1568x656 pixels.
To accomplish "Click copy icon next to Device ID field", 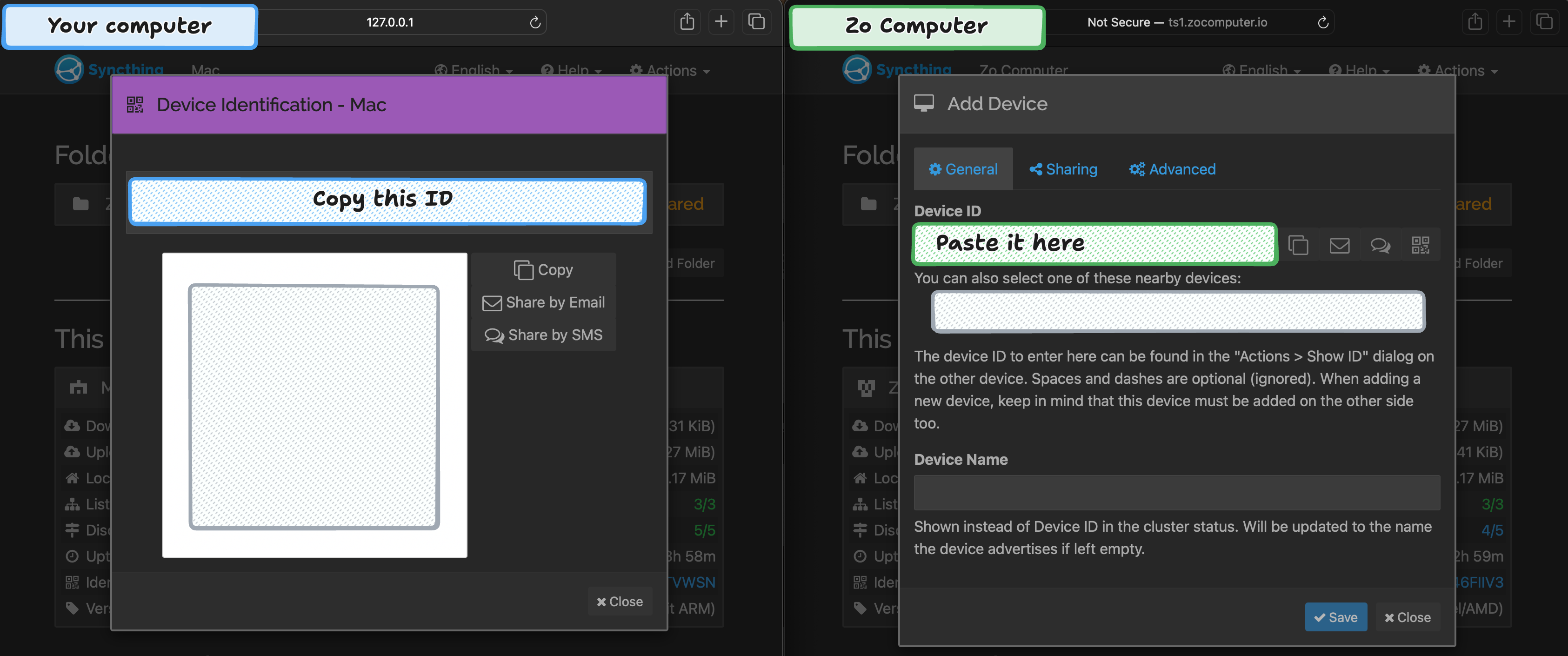I will 1298,245.
